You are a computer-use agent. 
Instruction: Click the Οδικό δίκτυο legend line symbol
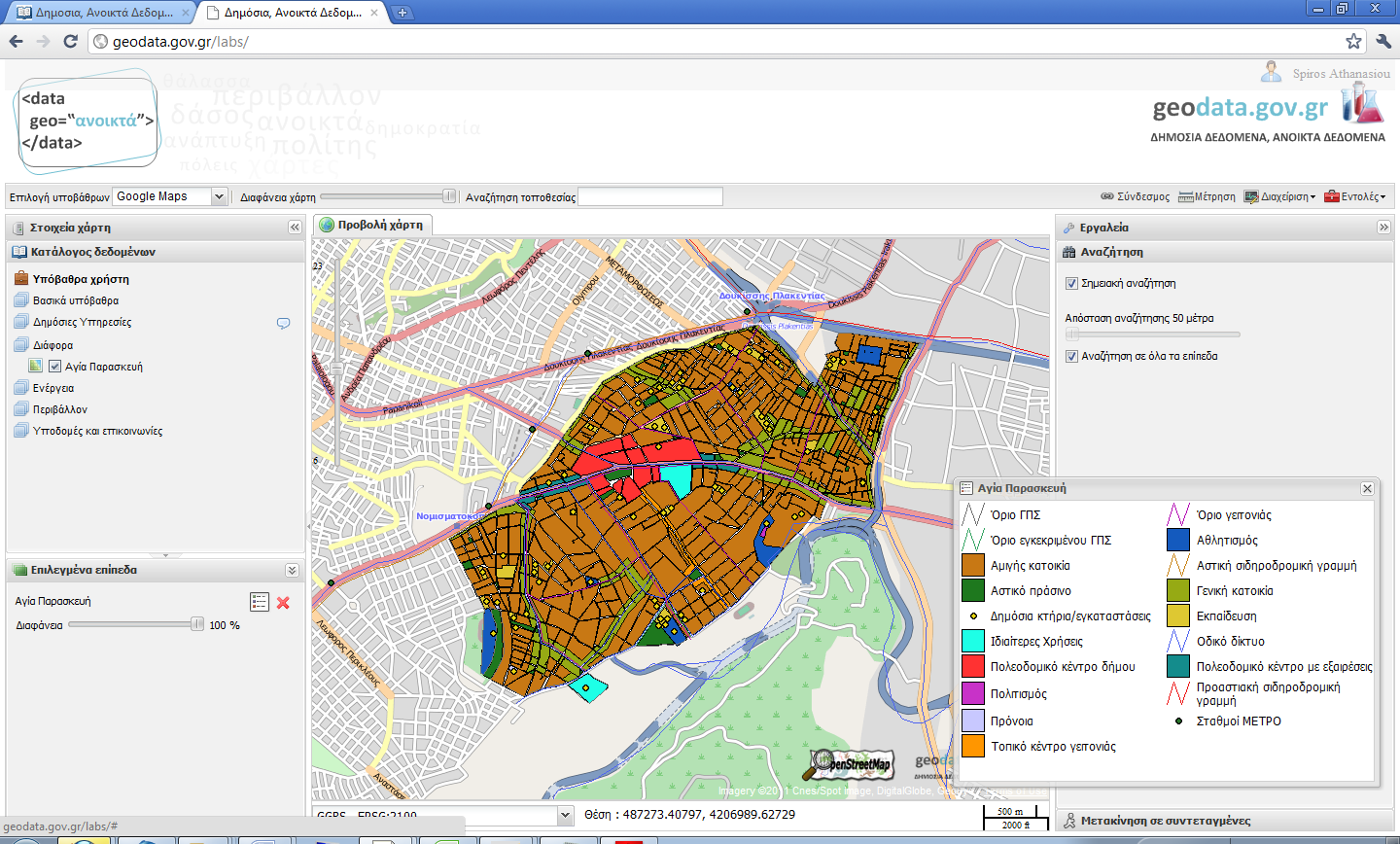point(1178,641)
